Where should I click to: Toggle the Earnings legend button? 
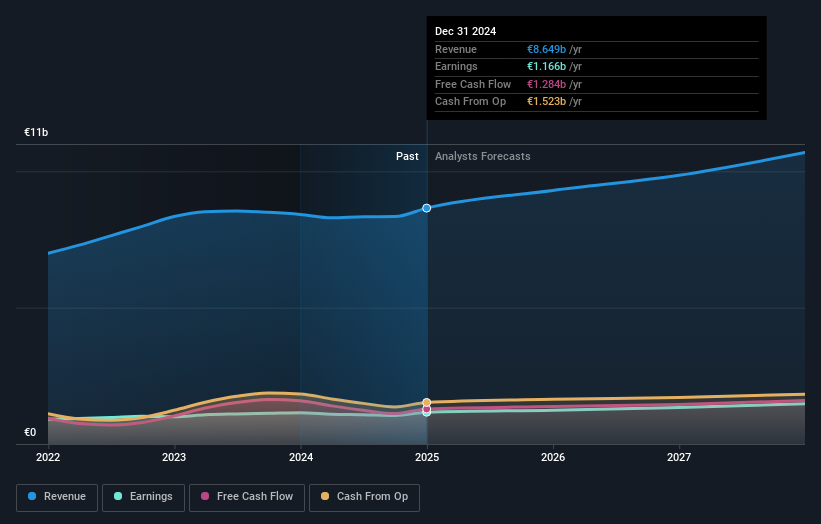coord(143,497)
